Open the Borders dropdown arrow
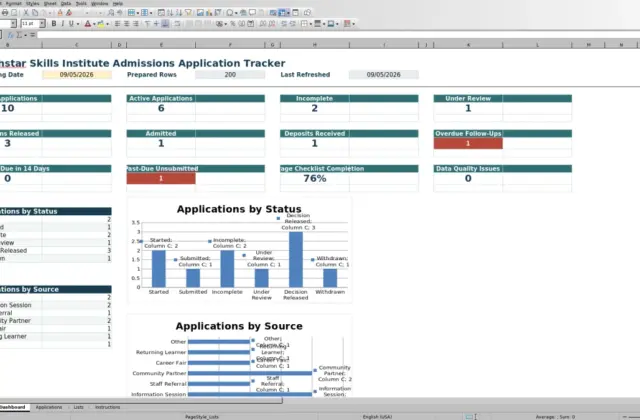Image resolution: width=640 pixels, height=420 pixels. (311, 24)
